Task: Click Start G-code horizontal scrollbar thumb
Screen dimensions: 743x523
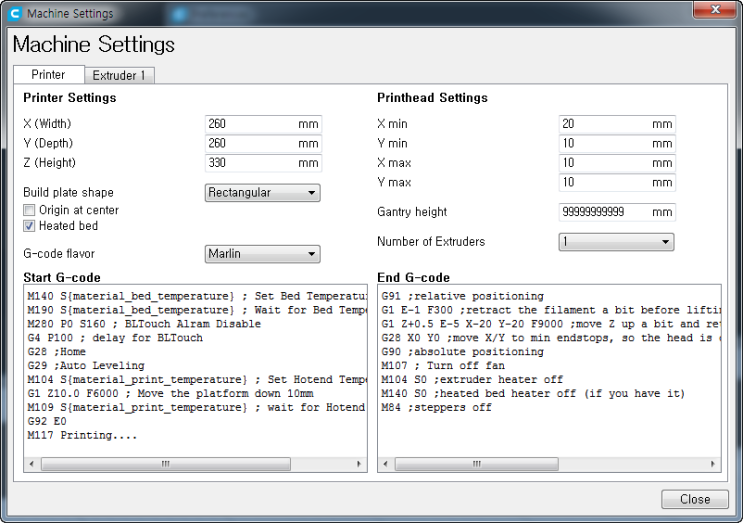Action: point(166,464)
